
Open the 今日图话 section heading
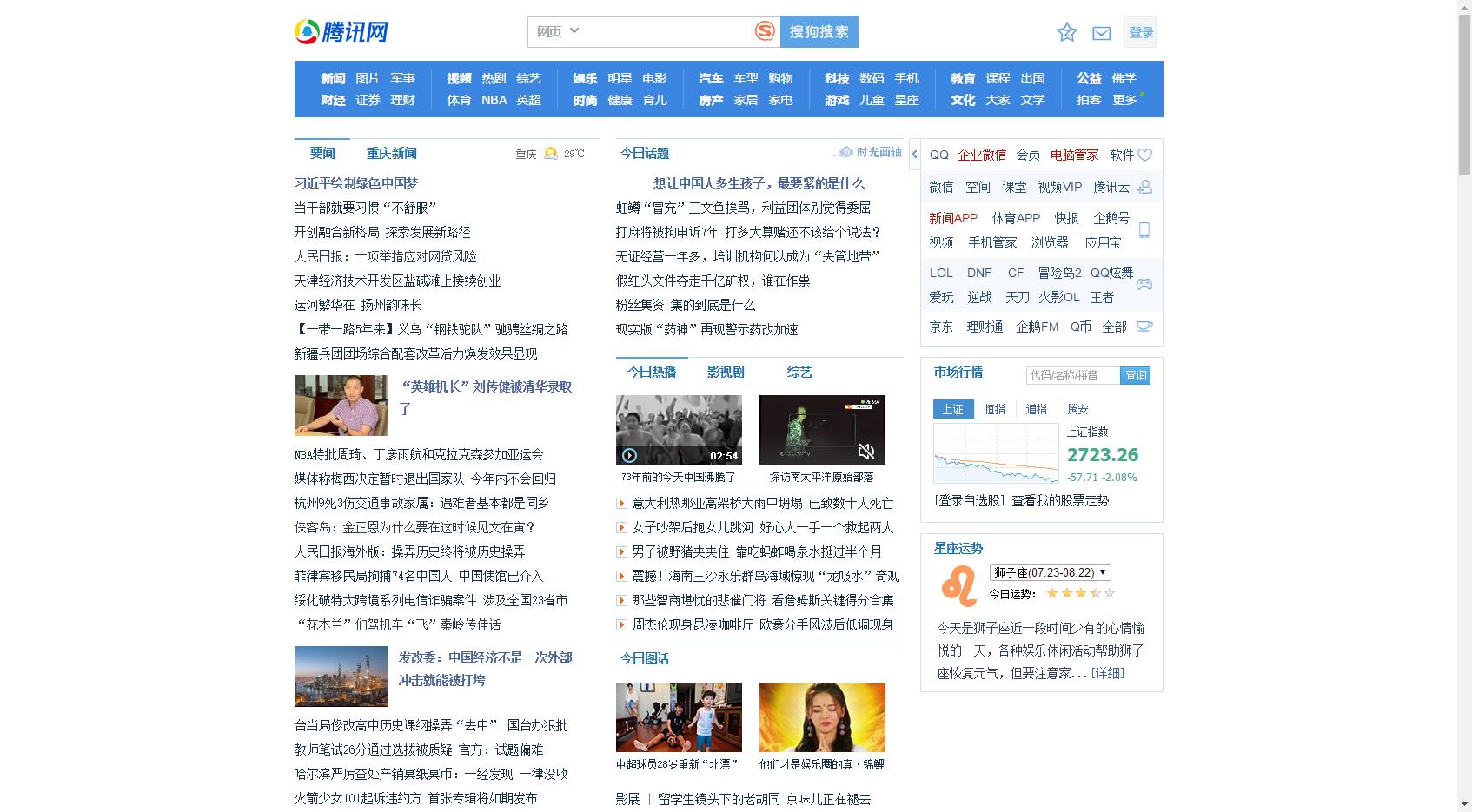point(645,658)
